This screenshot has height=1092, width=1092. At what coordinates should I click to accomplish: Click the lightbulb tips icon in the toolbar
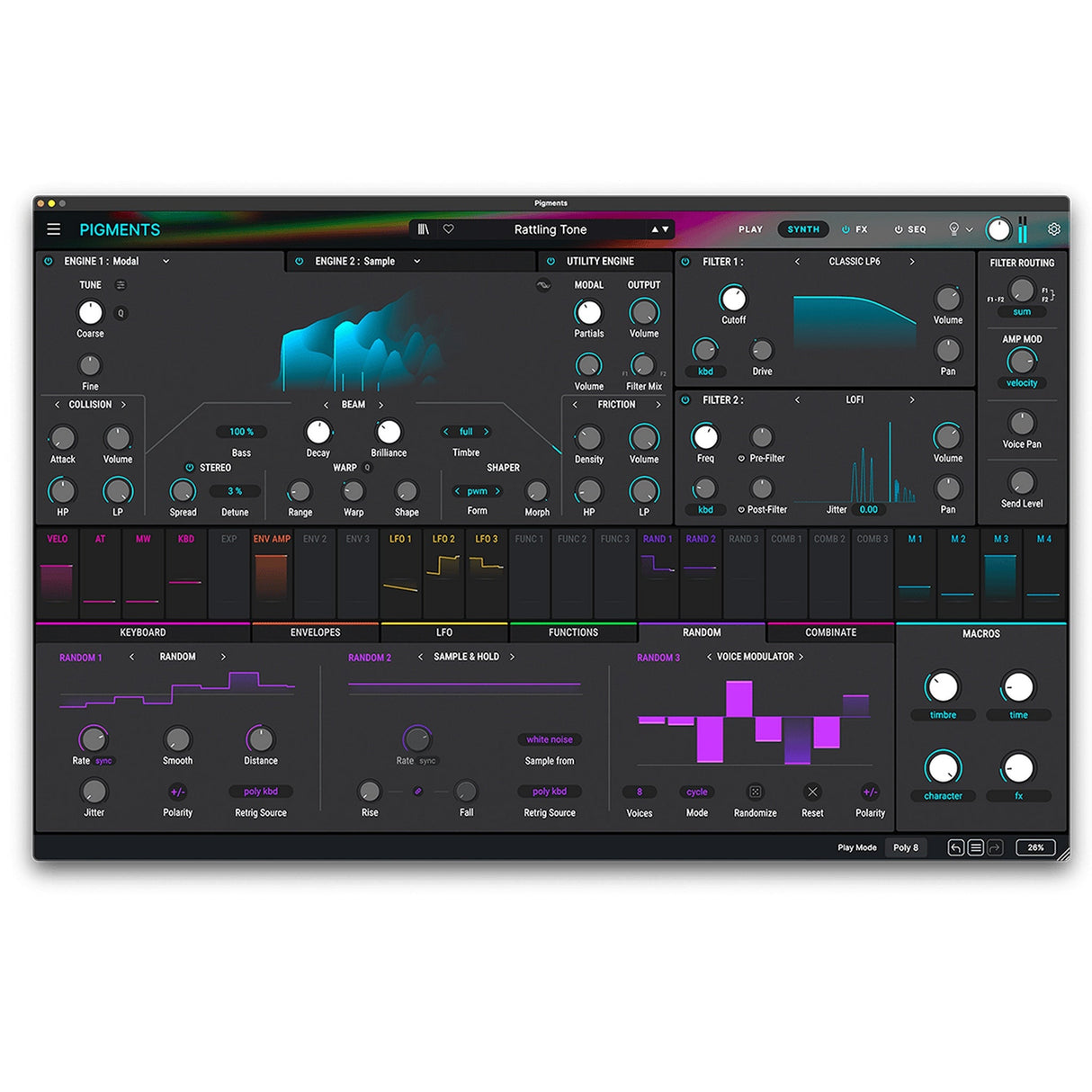click(x=953, y=229)
